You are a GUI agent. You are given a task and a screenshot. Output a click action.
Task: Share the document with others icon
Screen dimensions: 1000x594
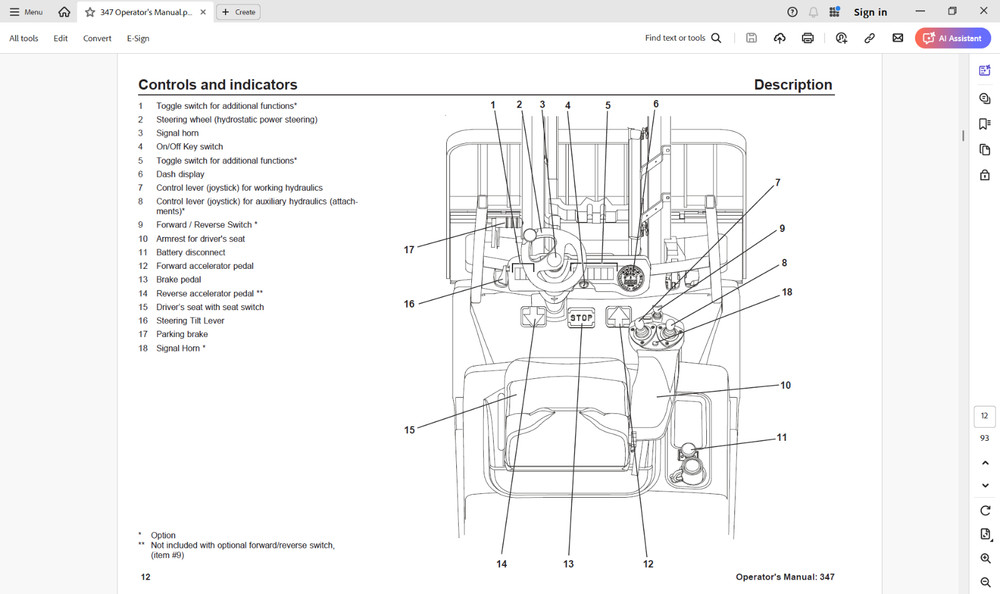[x=841, y=38]
